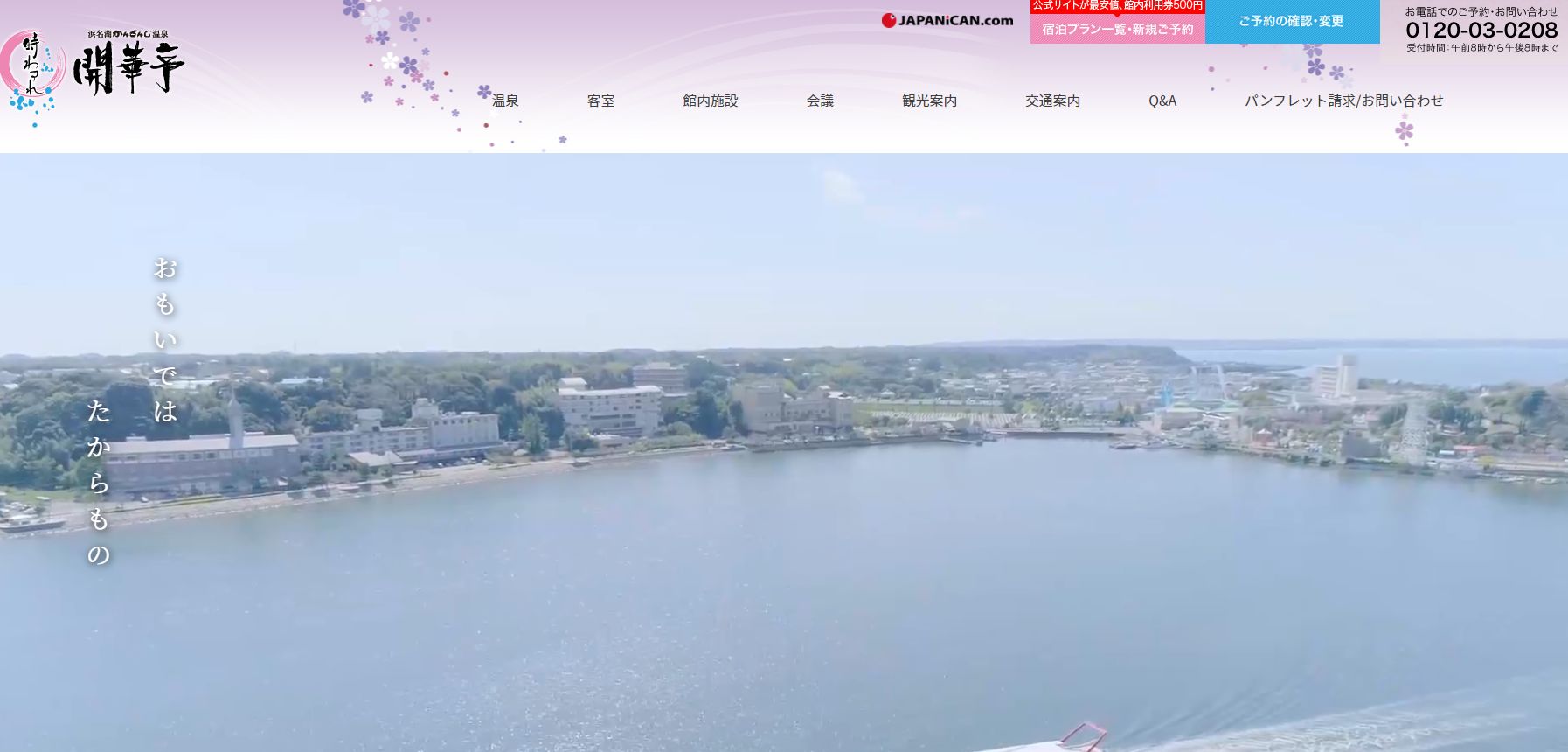Select 客室 in the navigation

[600, 101]
